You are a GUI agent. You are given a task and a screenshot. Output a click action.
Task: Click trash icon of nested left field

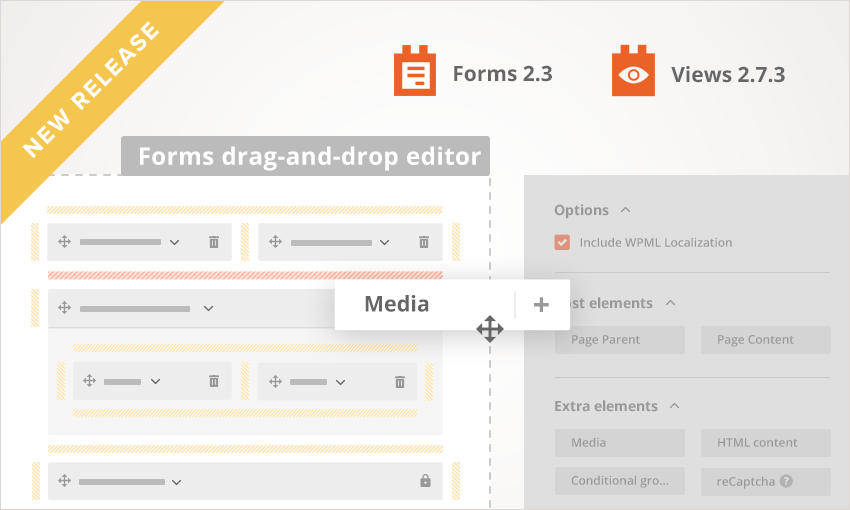tap(214, 381)
